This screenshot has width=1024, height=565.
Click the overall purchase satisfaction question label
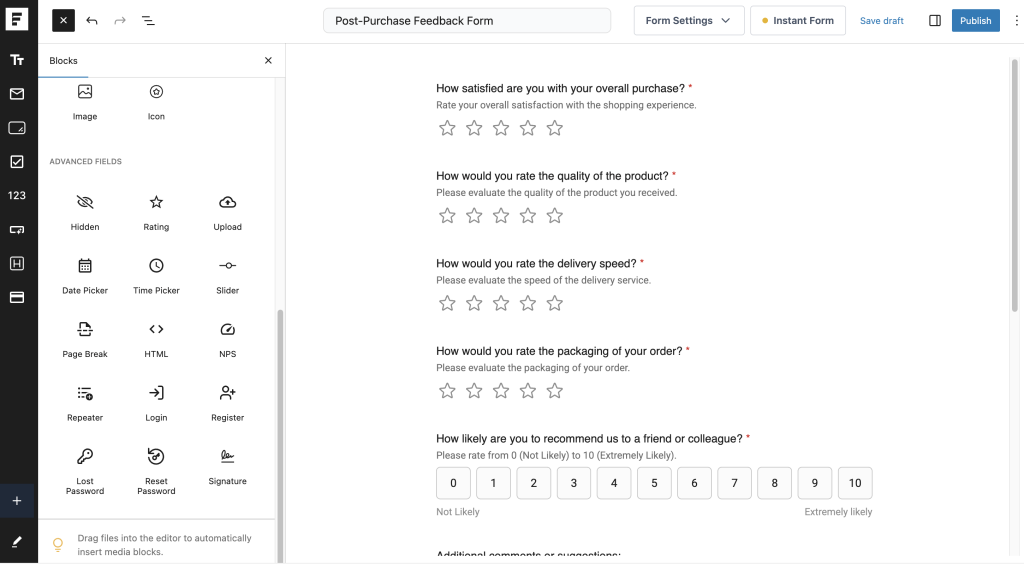pos(560,88)
